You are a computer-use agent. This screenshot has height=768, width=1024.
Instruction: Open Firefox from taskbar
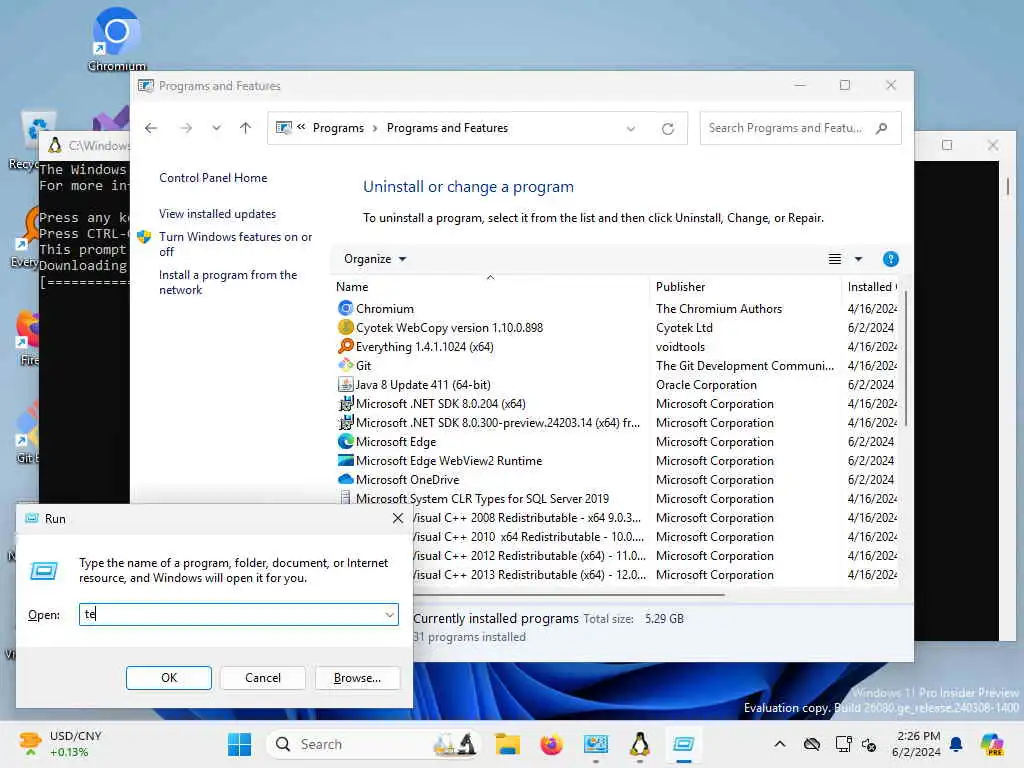coord(551,744)
